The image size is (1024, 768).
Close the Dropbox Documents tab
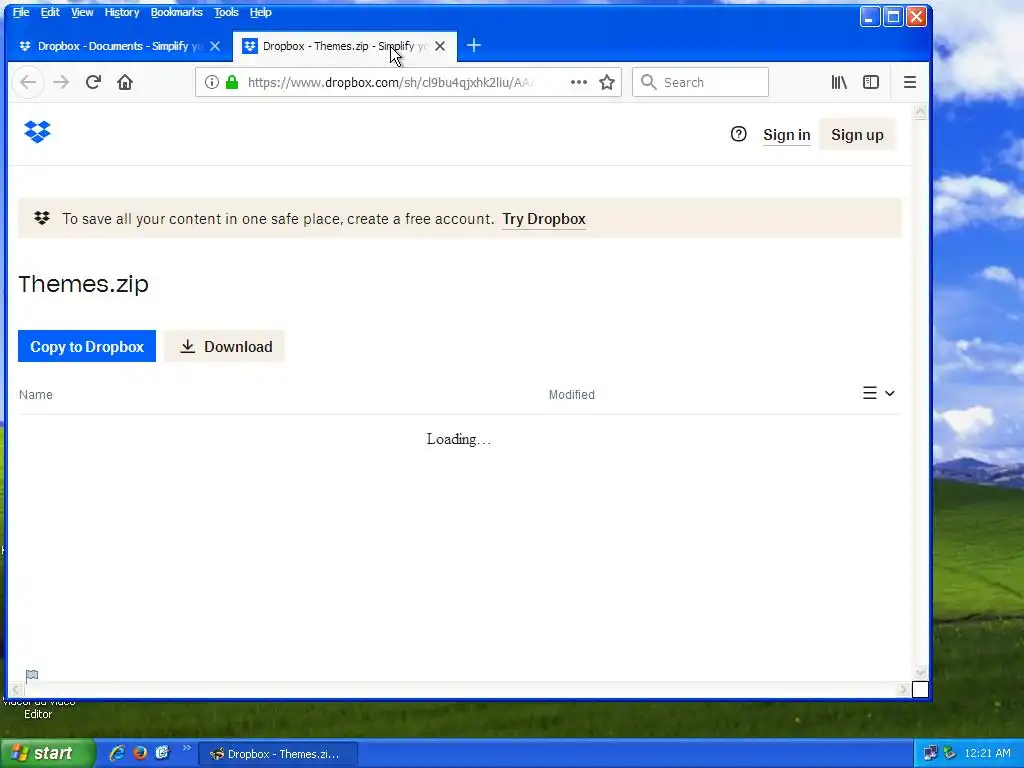(x=215, y=46)
